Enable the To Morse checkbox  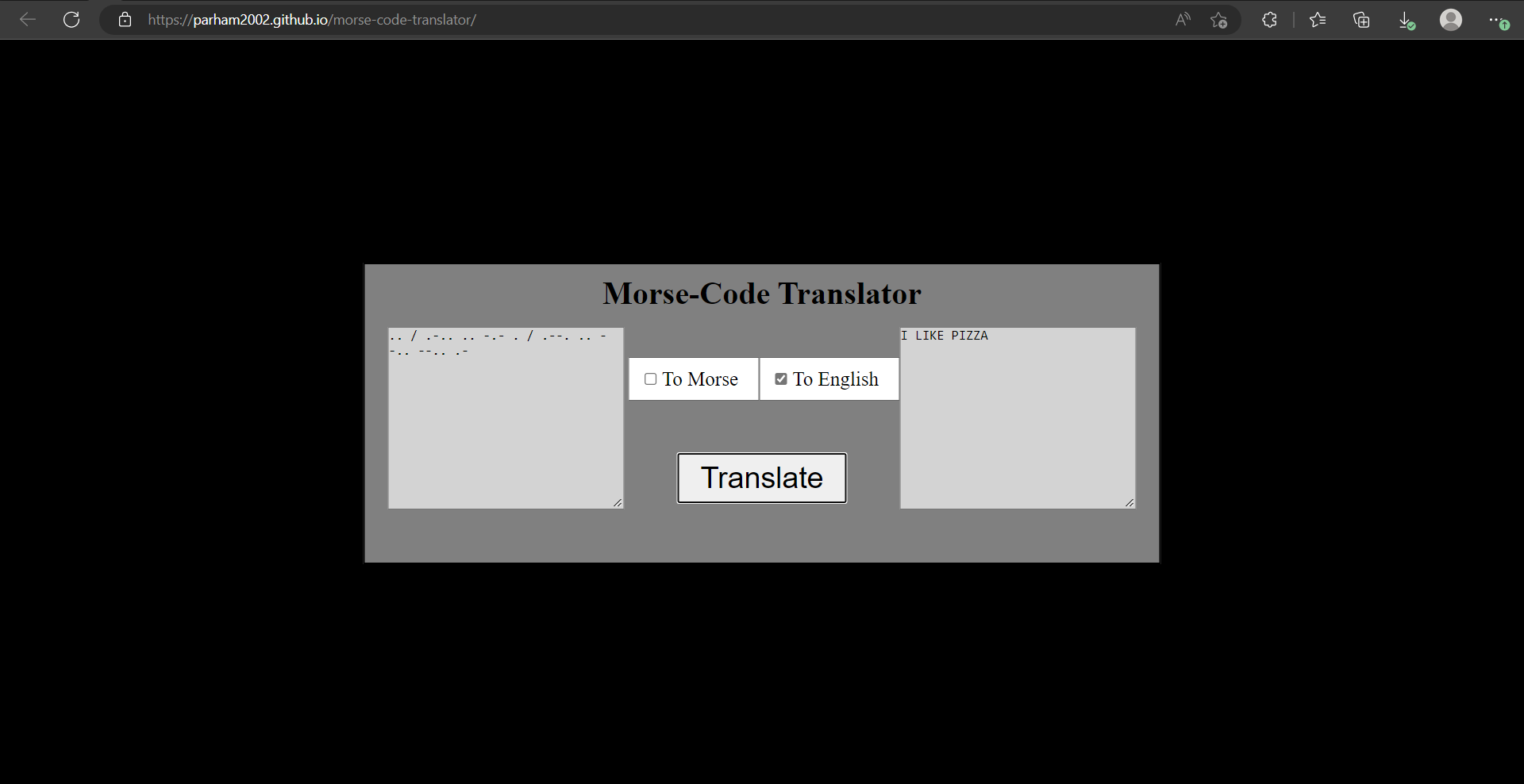651,379
